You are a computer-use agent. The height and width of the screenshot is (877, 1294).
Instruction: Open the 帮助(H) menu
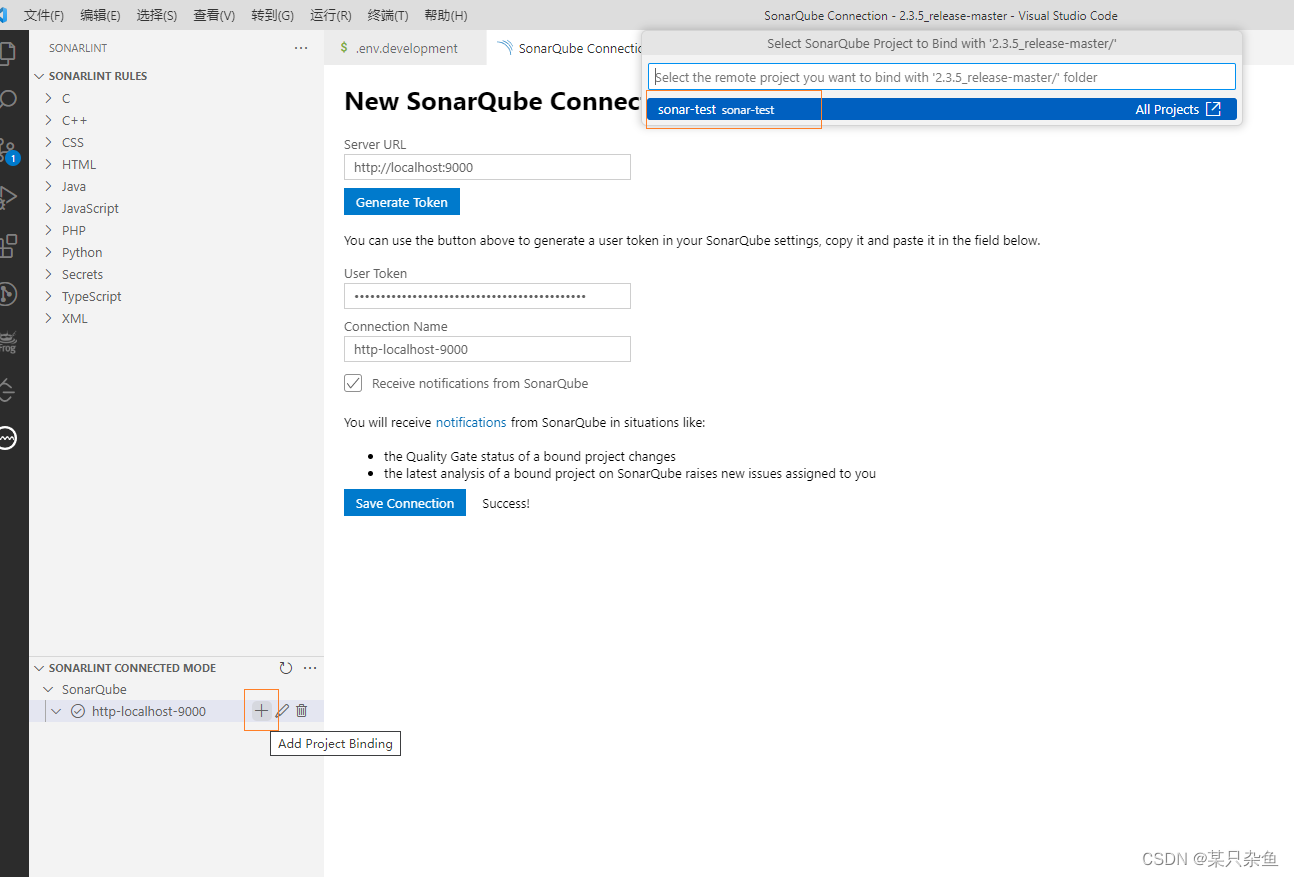click(x=446, y=15)
